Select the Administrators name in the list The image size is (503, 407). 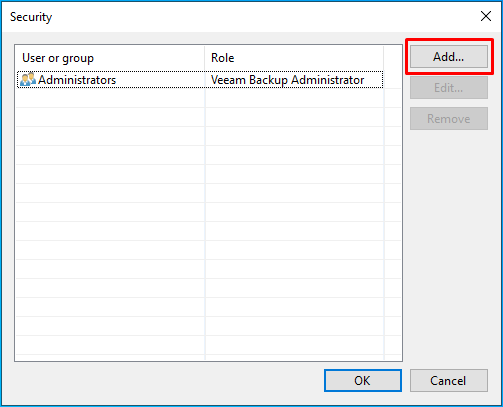[x=77, y=80]
